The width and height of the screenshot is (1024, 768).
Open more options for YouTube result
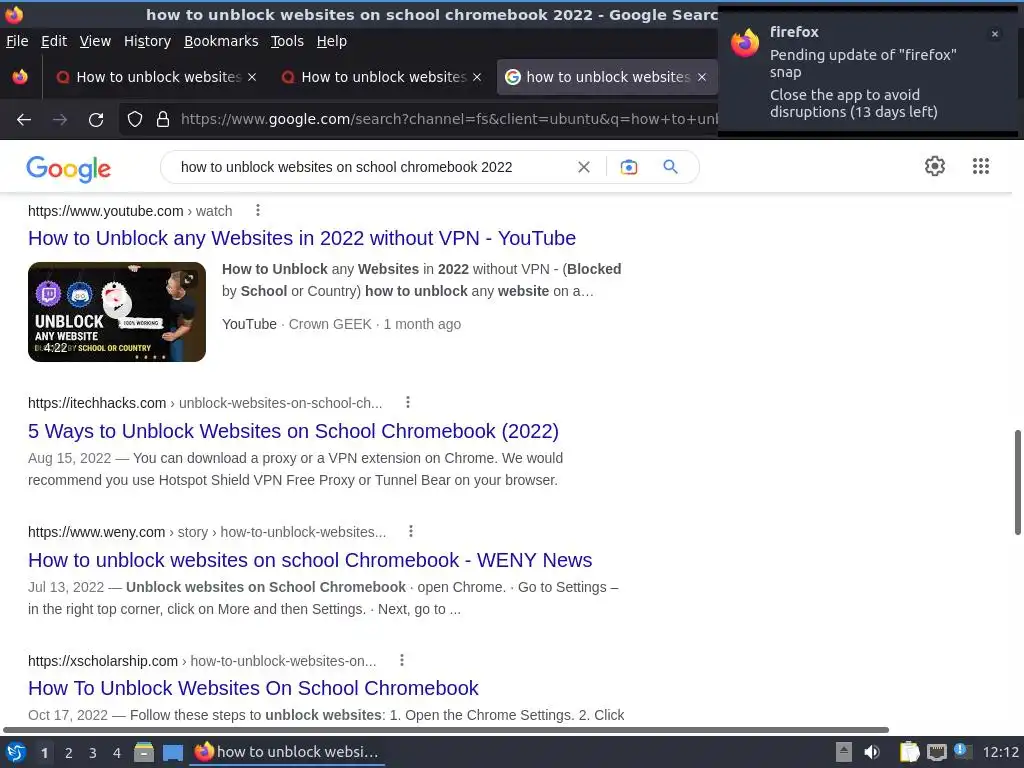pyautogui.click(x=258, y=210)
